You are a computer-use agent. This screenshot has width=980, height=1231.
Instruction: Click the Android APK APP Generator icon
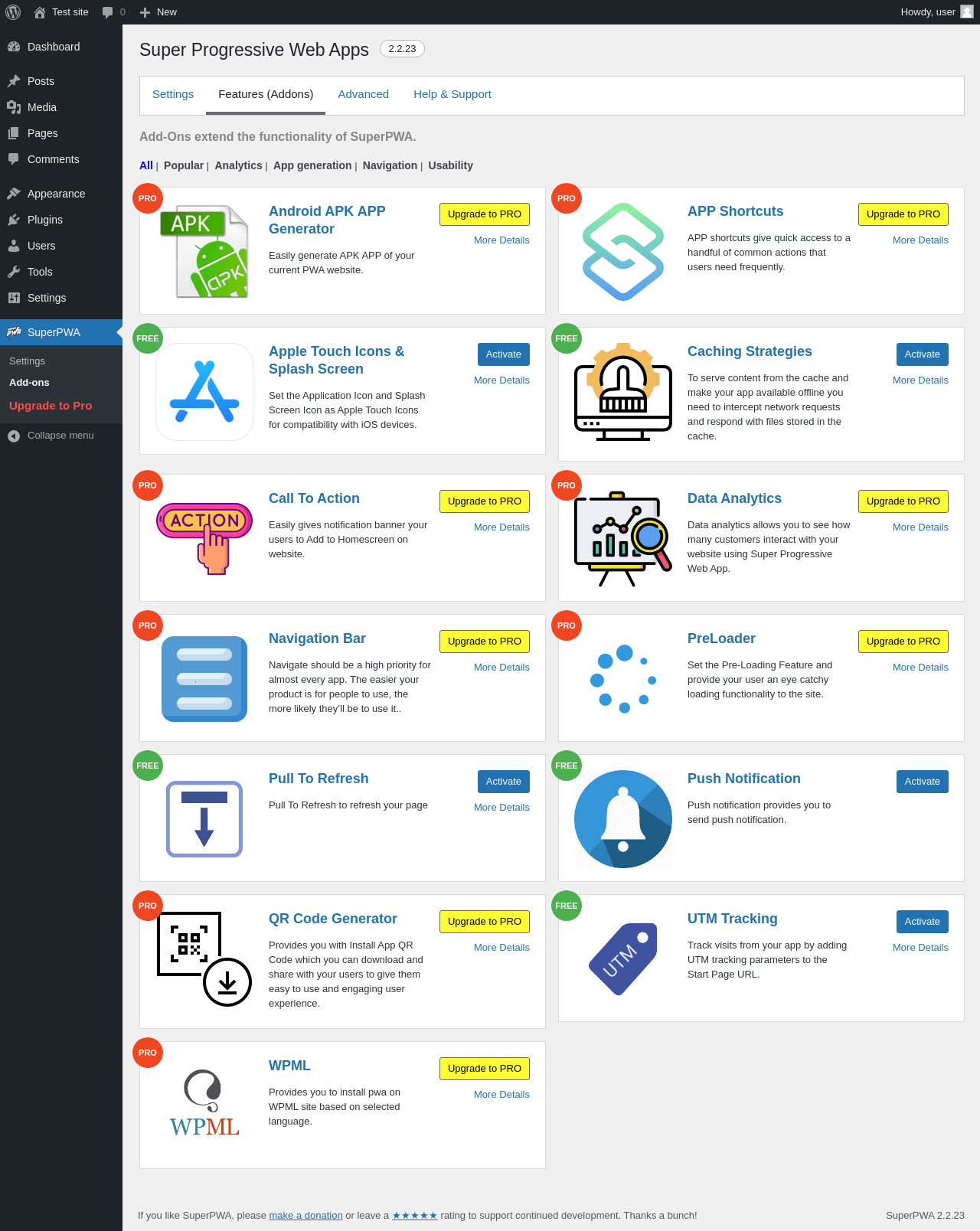(x=204, y=251)
